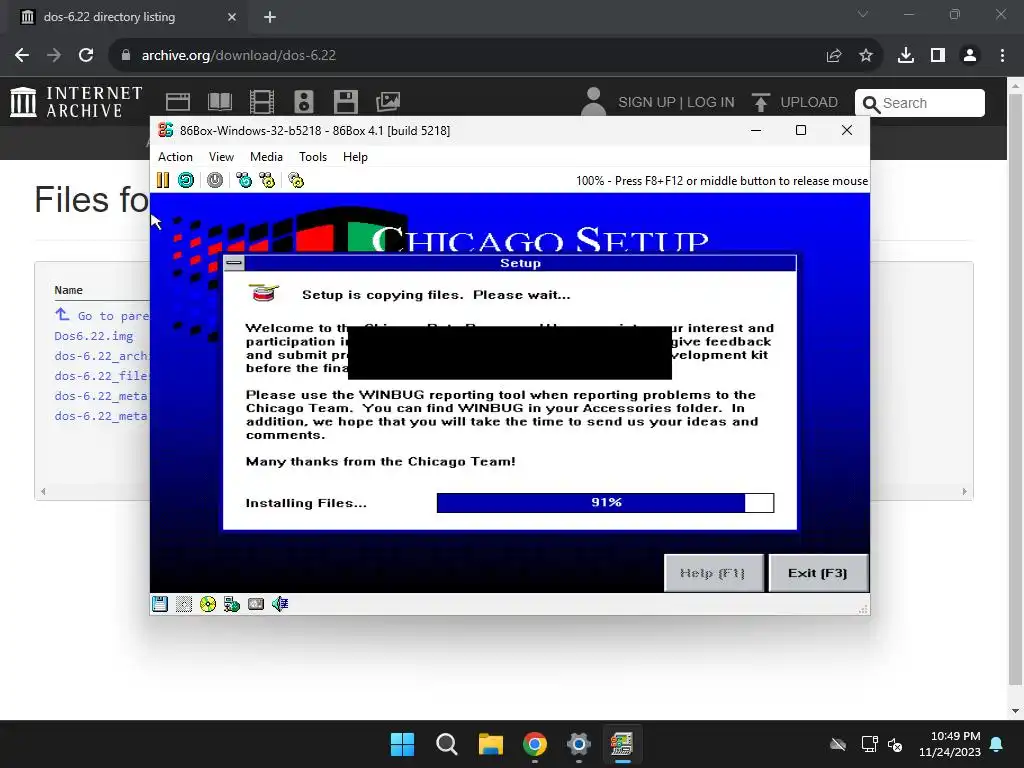Open 86Box View menu

221,157
